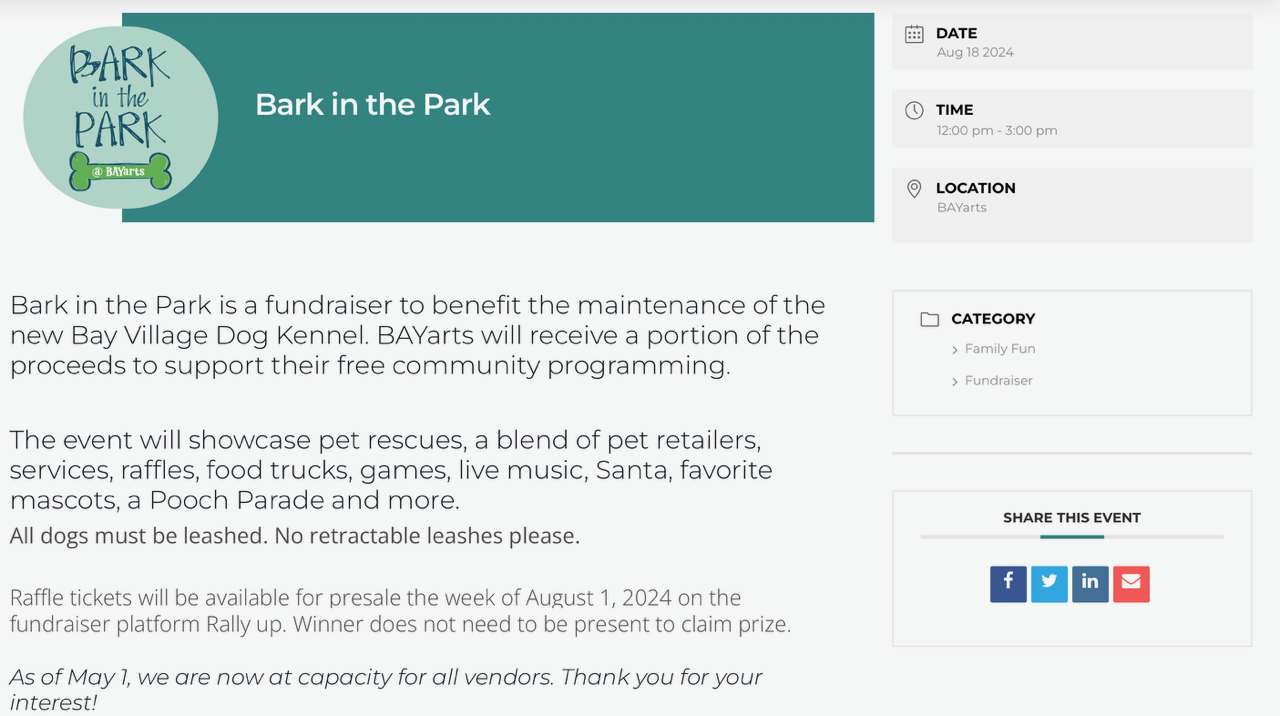
Task: Click the chevron before Fundraiser
Action: tap(955, 382)
